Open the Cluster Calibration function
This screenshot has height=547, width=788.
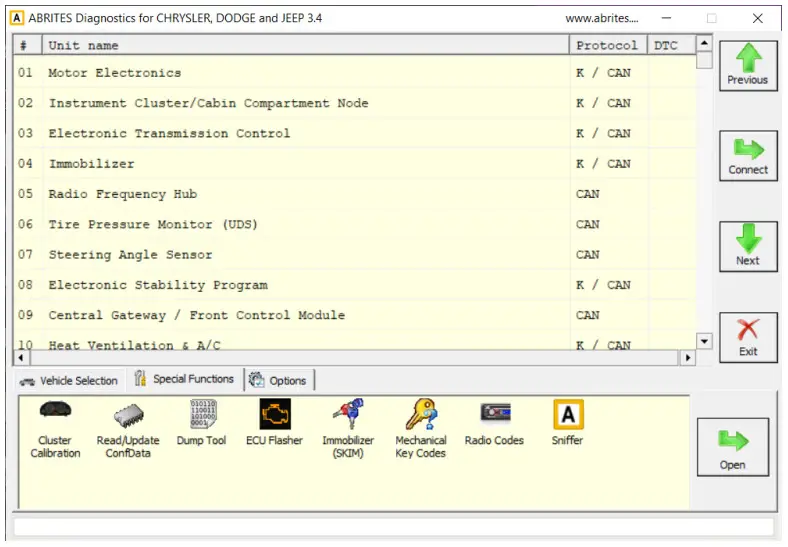pyautogui.click(x=55, y=429)
